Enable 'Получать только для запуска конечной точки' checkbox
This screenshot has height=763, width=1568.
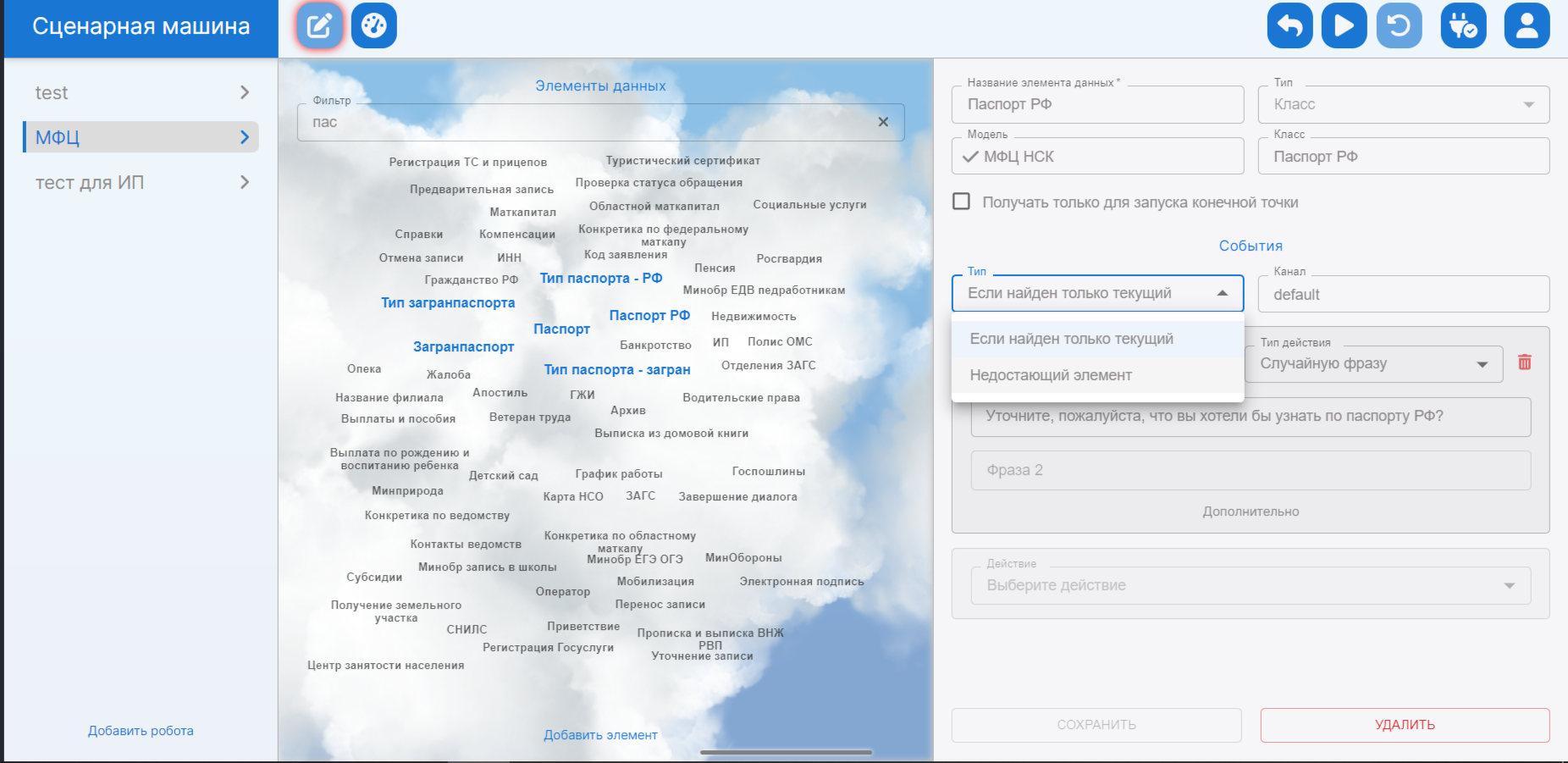click(x=962, y=202)
